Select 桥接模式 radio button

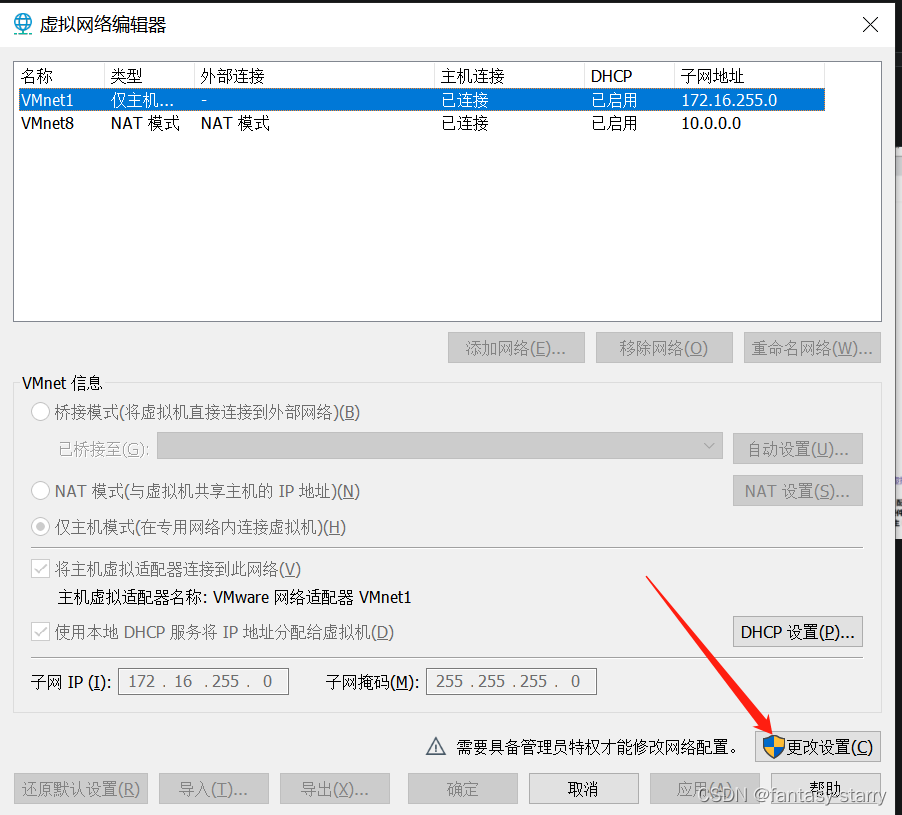coord(40,412)
